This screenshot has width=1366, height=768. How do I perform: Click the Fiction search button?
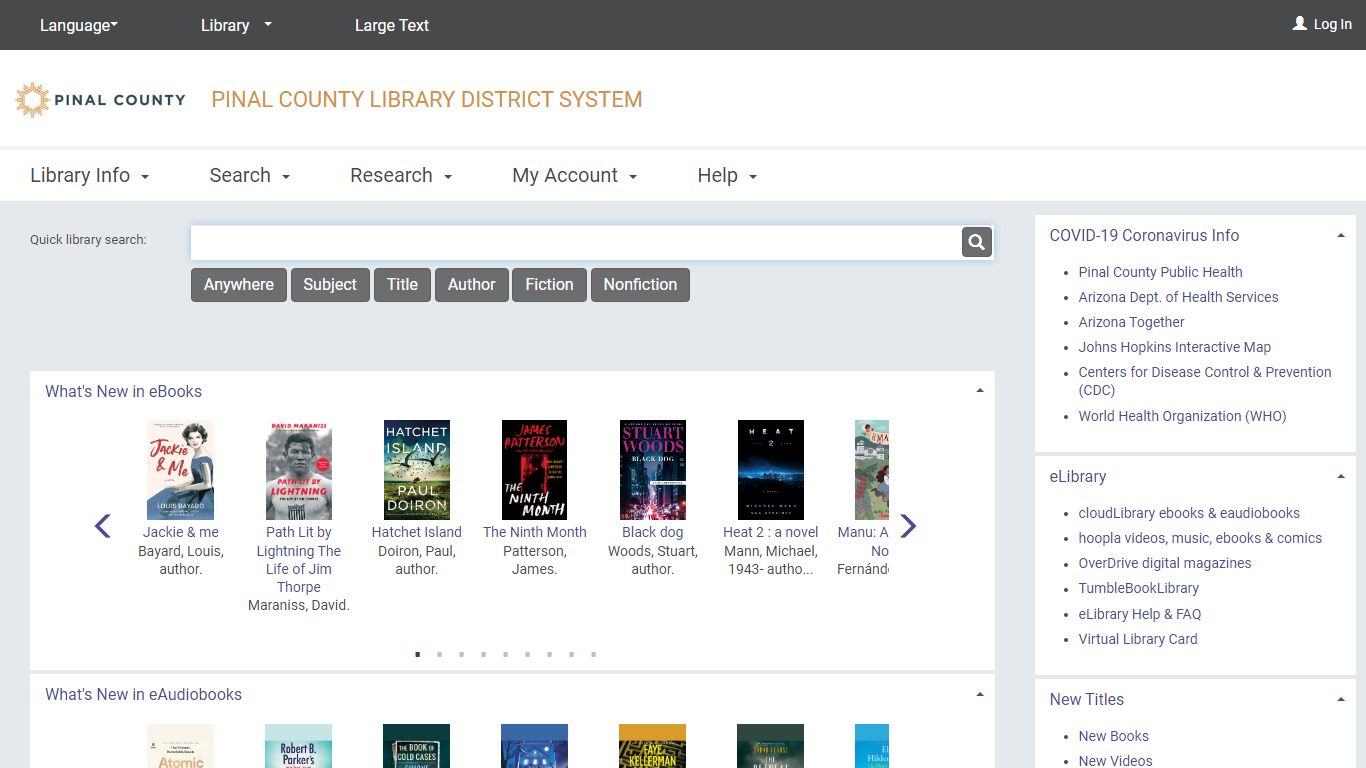(x=550, y=285)
